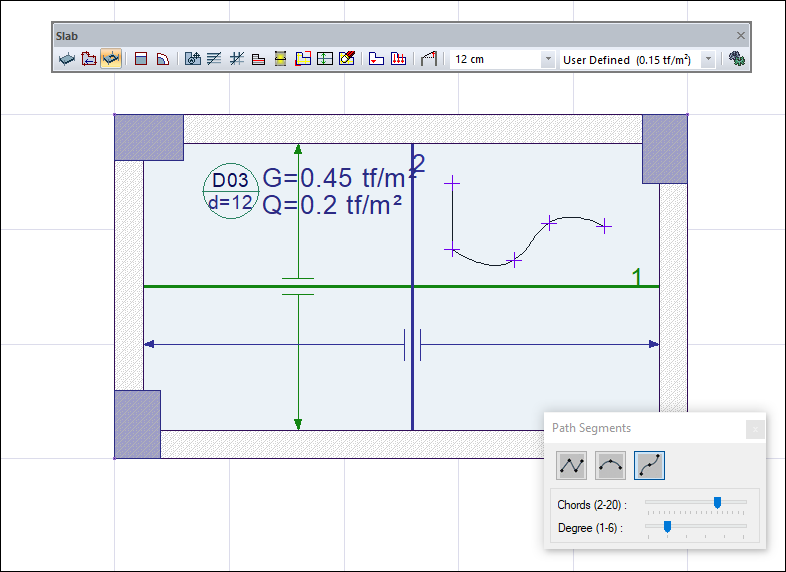Click the dropdown arrow next to 12 cm
Screen dimensions: 786x572
click(547, 60)
